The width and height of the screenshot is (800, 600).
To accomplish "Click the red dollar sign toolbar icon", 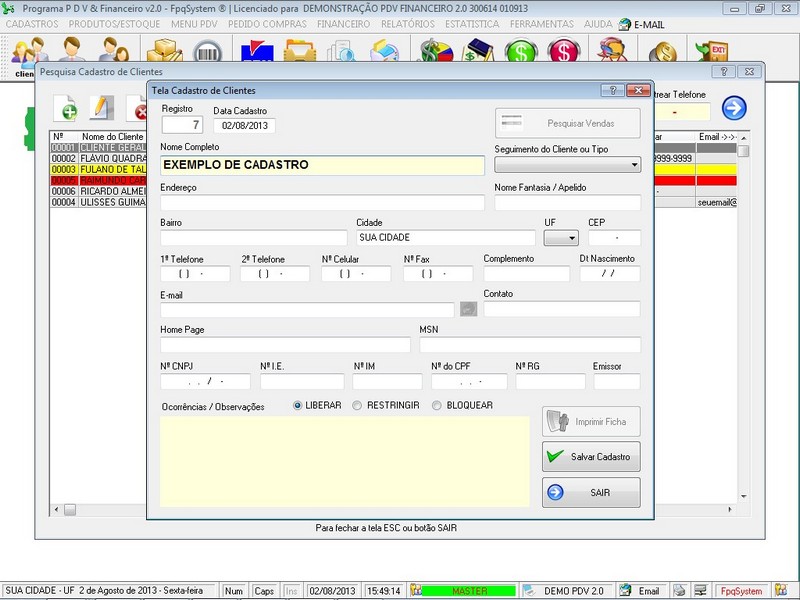I will [563, 54].
